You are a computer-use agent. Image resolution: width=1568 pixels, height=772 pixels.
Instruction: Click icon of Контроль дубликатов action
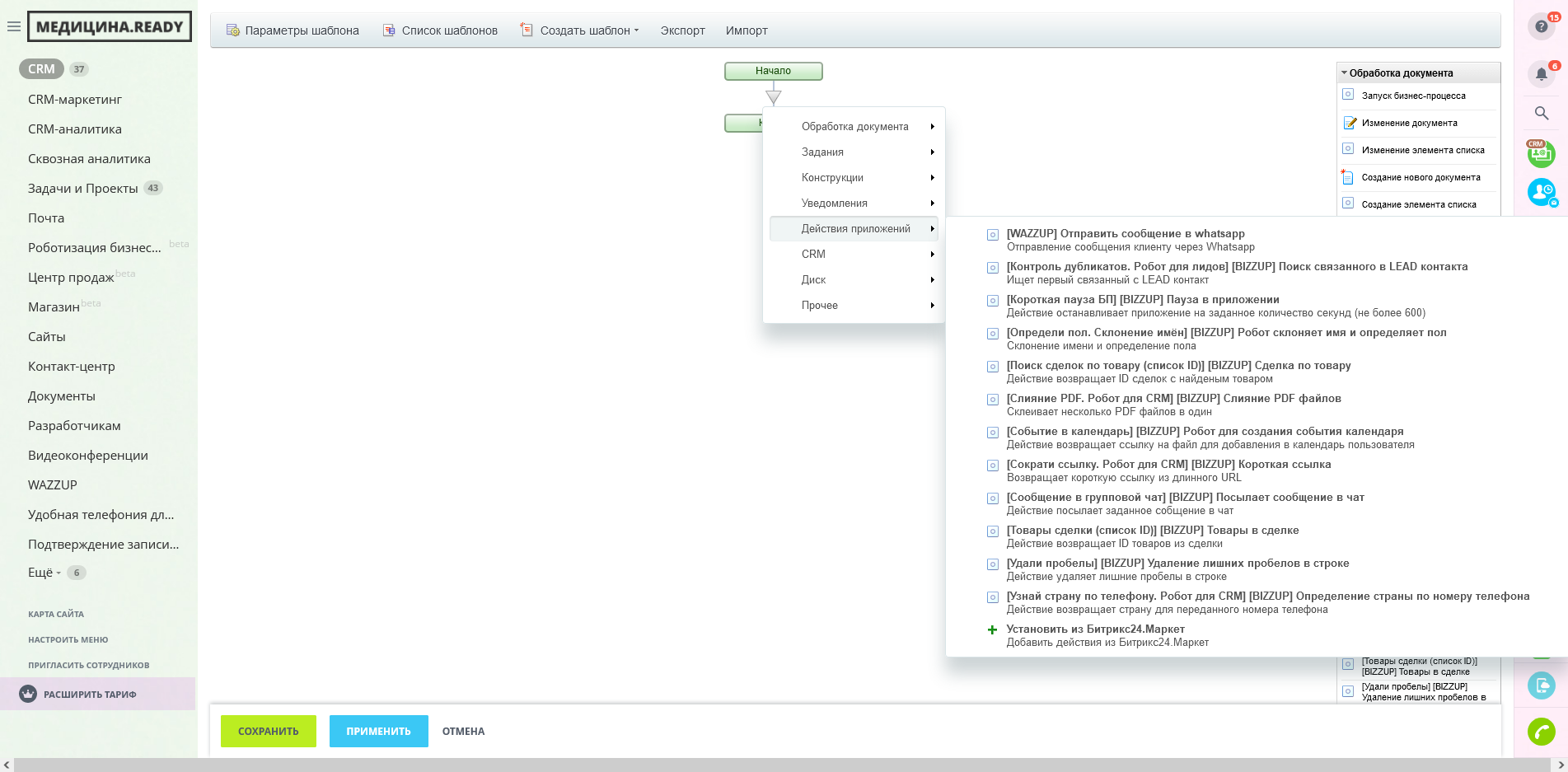993,268
